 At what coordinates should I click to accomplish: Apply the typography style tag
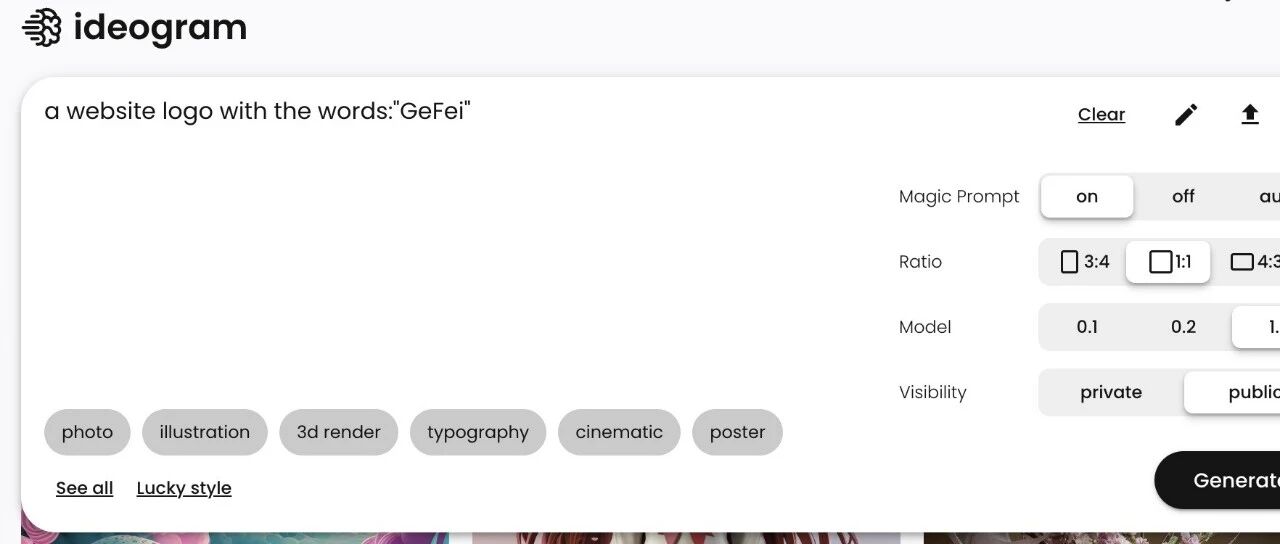tap(478, 432)
